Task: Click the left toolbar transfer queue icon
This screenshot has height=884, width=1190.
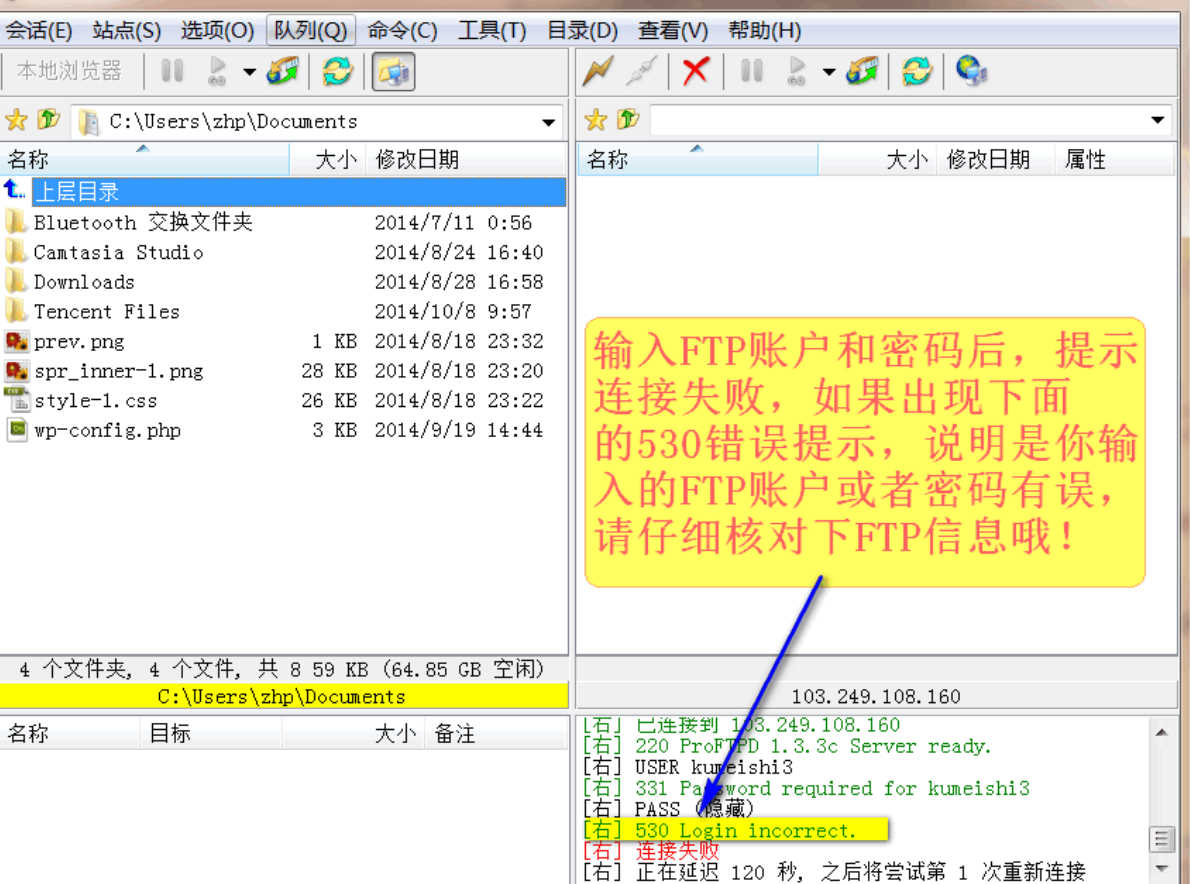Action: 283,71
